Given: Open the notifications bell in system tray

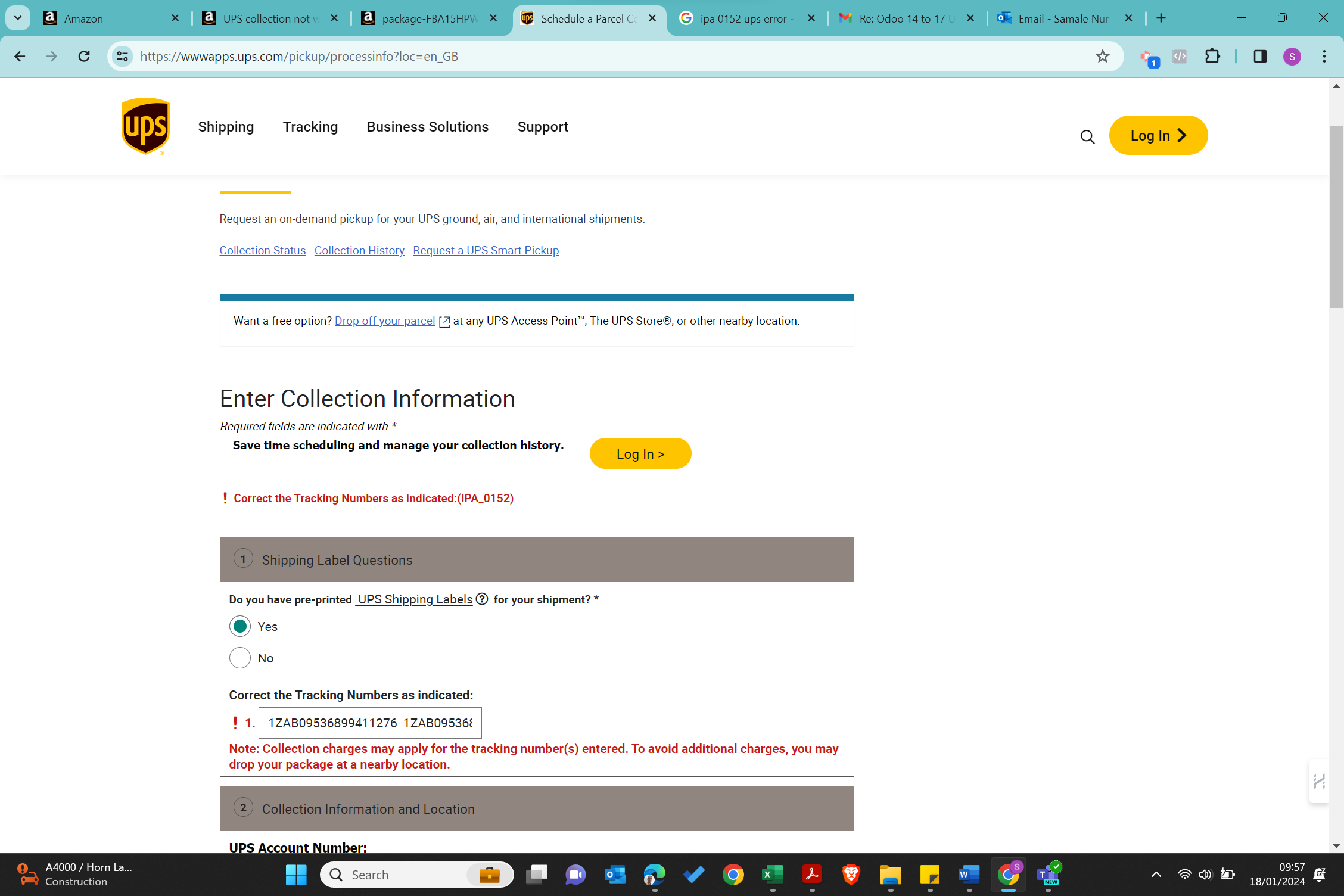Looking at the screenshot, I should point(1320,875).
